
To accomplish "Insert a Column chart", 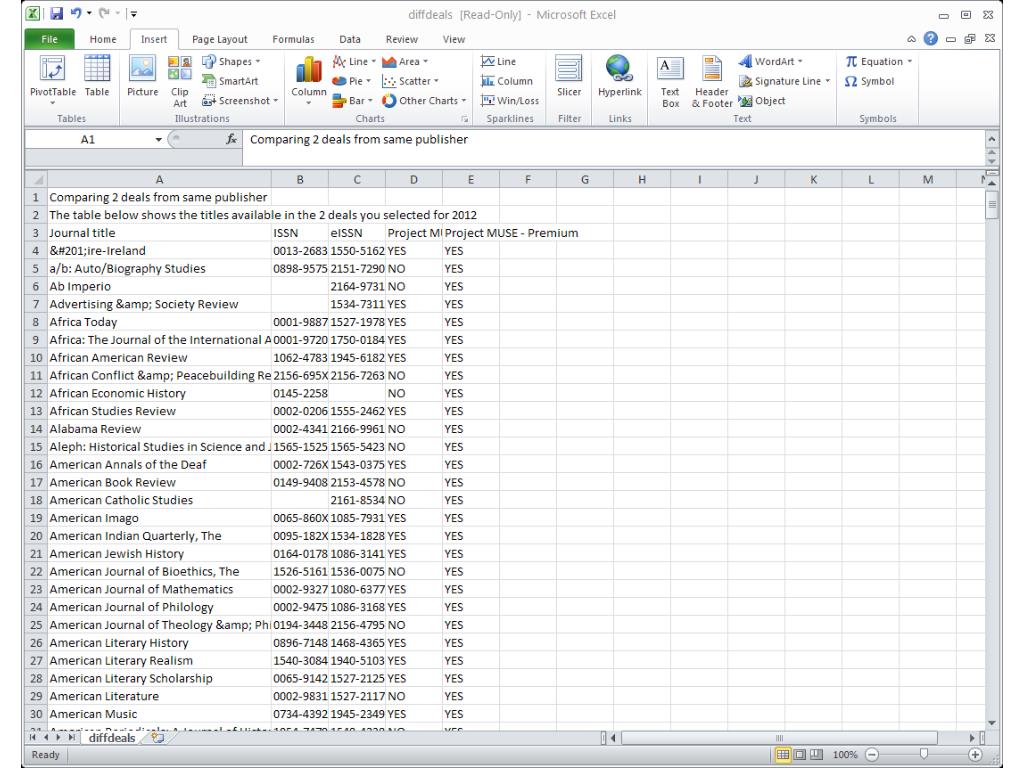I will click(308, 81).
